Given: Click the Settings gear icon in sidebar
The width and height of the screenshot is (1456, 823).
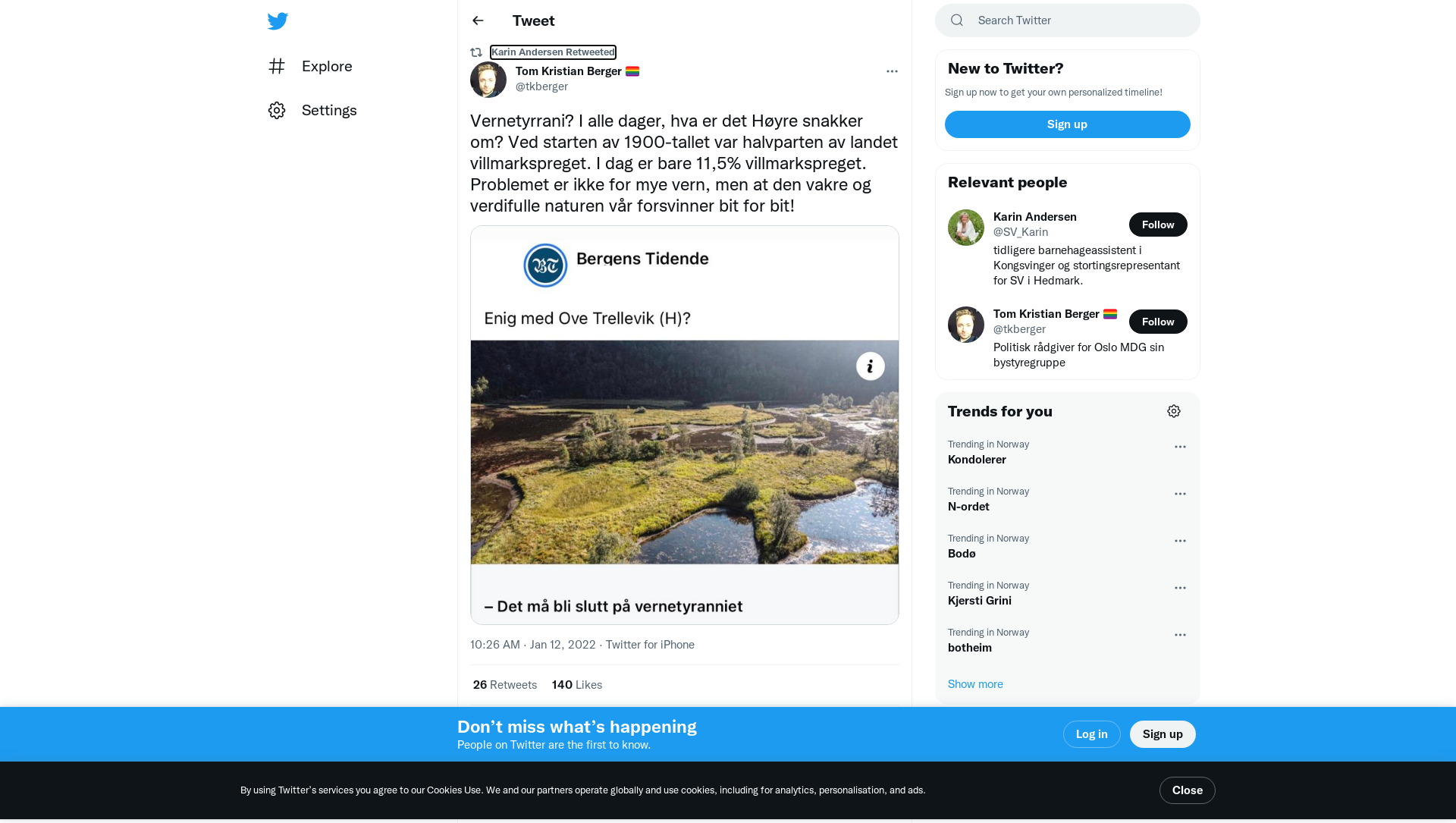Looking at the screenshot, I should tap(277, 110).
